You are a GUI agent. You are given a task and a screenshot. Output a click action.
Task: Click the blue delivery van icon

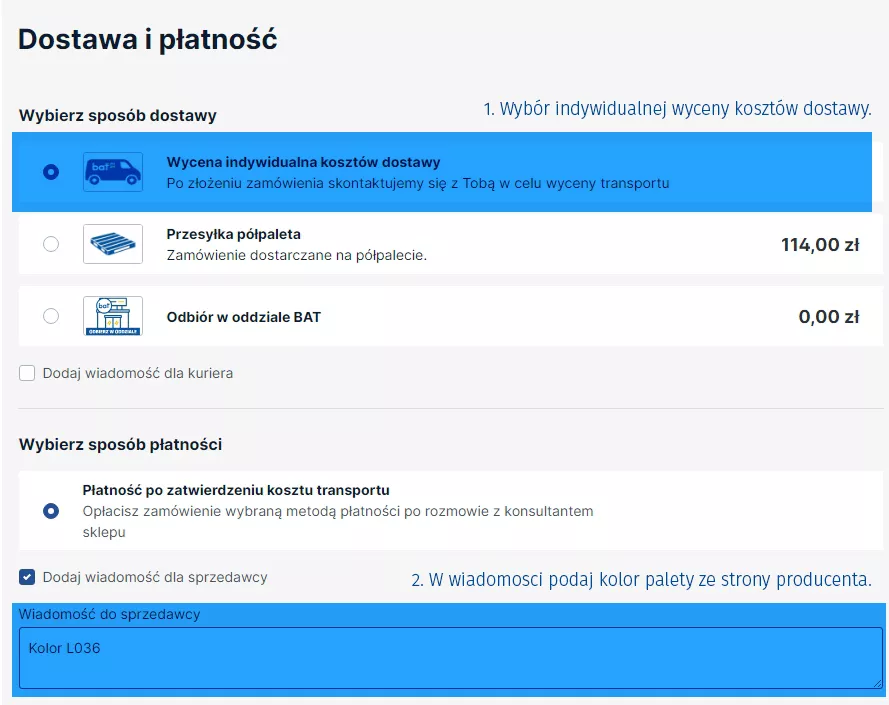click(x=112, y=172)
